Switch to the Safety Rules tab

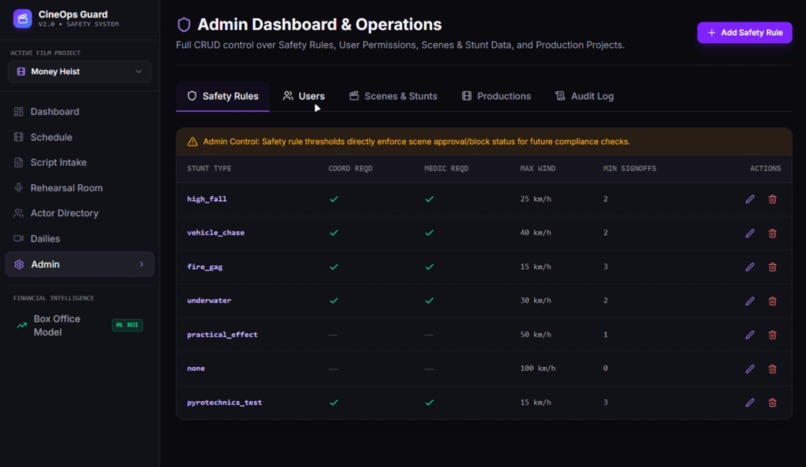(223, 96)
